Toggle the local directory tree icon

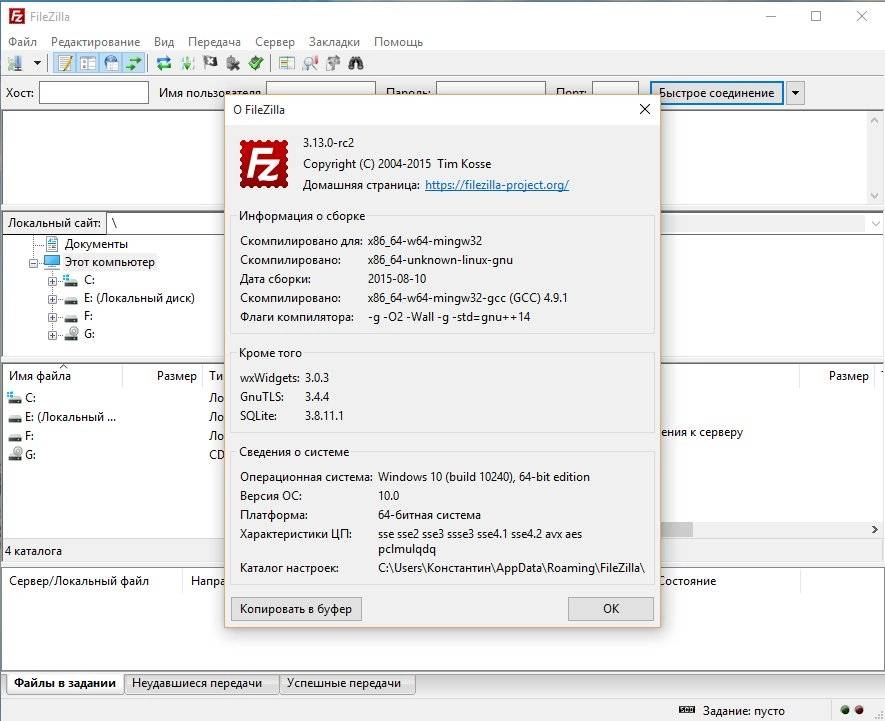(x=88, y=63)
